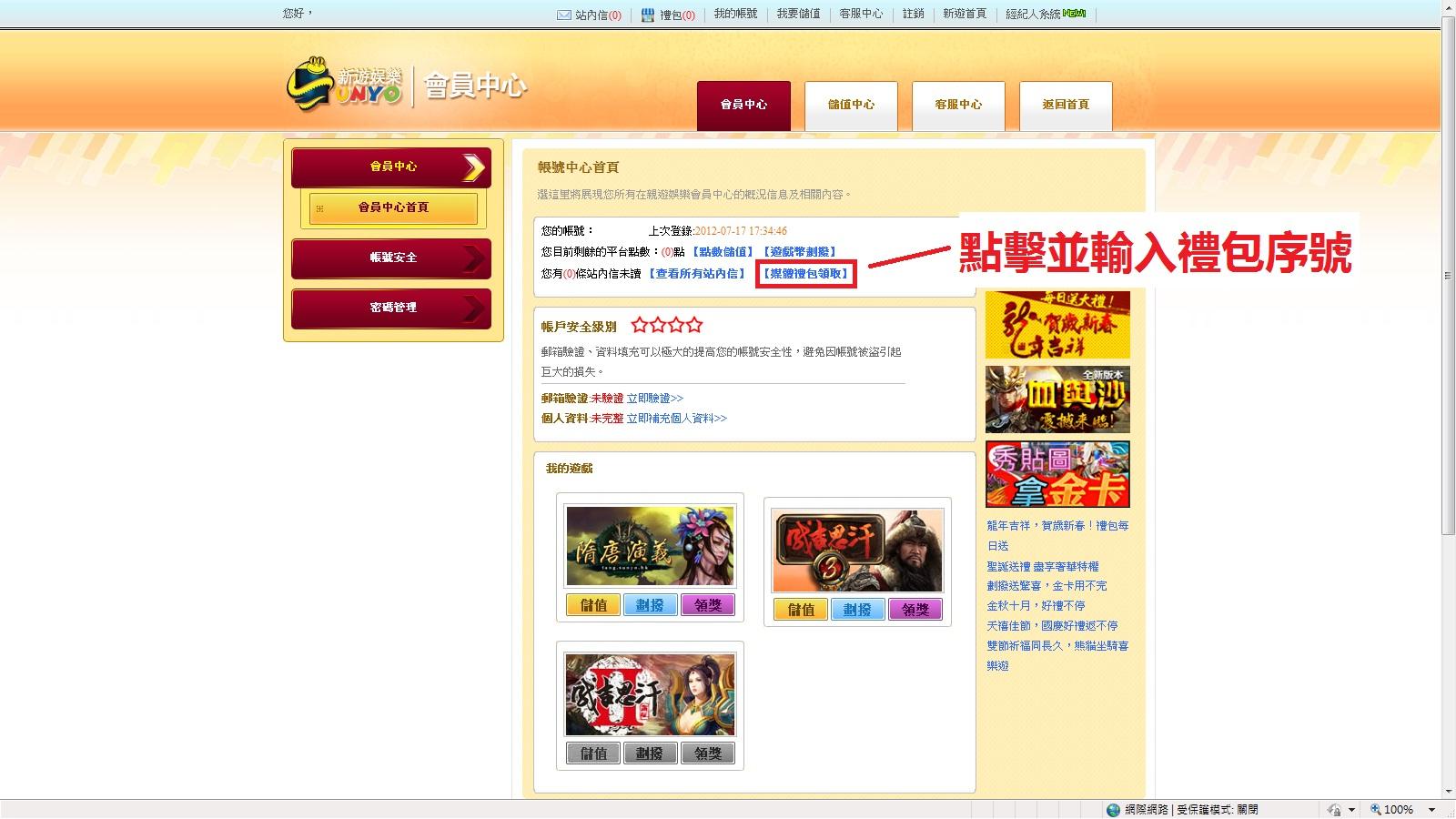Image resolution: width=1456 pixels, height=819 pixels.
Task: Click 領獎 button under 成吉思汗 3
Action: pos(915,610)
